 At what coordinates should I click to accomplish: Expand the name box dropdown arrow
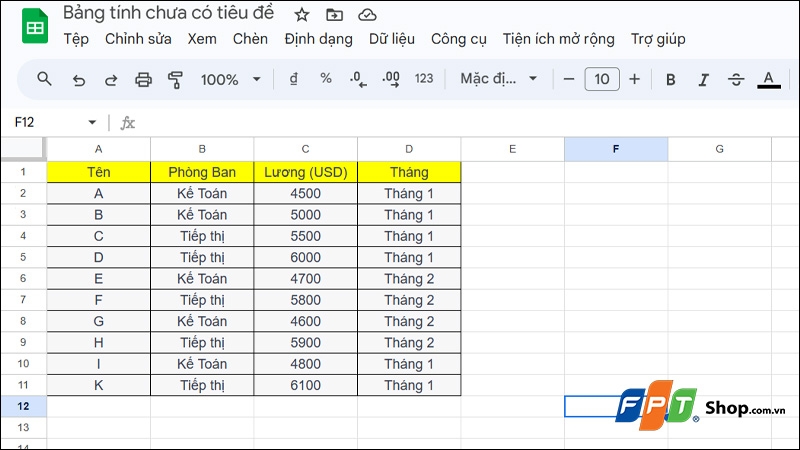[92, 122]
